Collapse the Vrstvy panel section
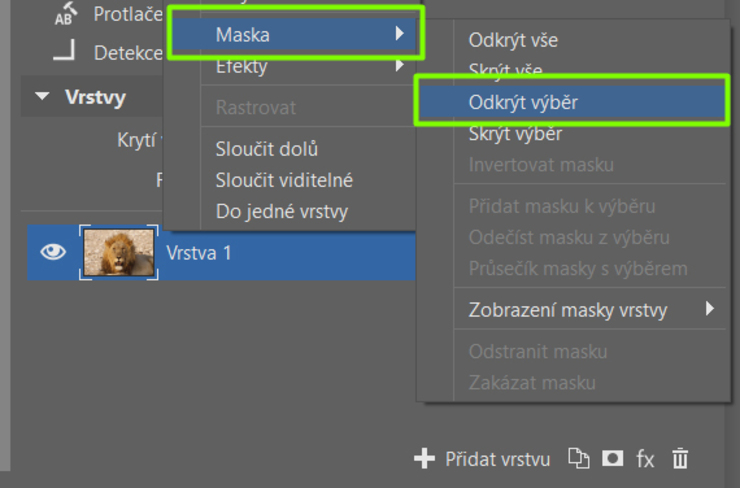This screenshot has width=740, height=488. 42,97
